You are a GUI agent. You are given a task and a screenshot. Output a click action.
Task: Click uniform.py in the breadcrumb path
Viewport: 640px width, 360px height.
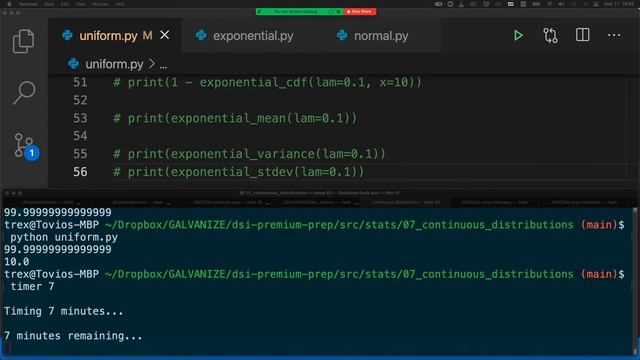click(114, 64)
